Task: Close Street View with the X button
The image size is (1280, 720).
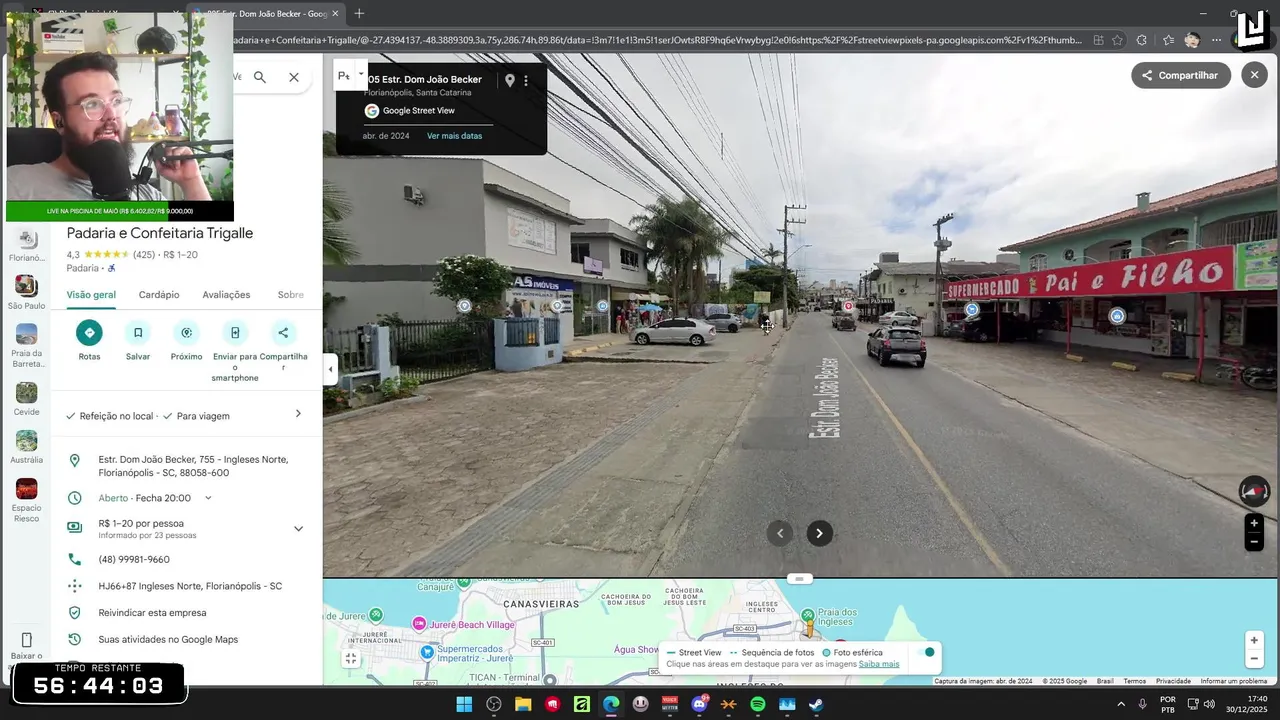Action: 1254,75
